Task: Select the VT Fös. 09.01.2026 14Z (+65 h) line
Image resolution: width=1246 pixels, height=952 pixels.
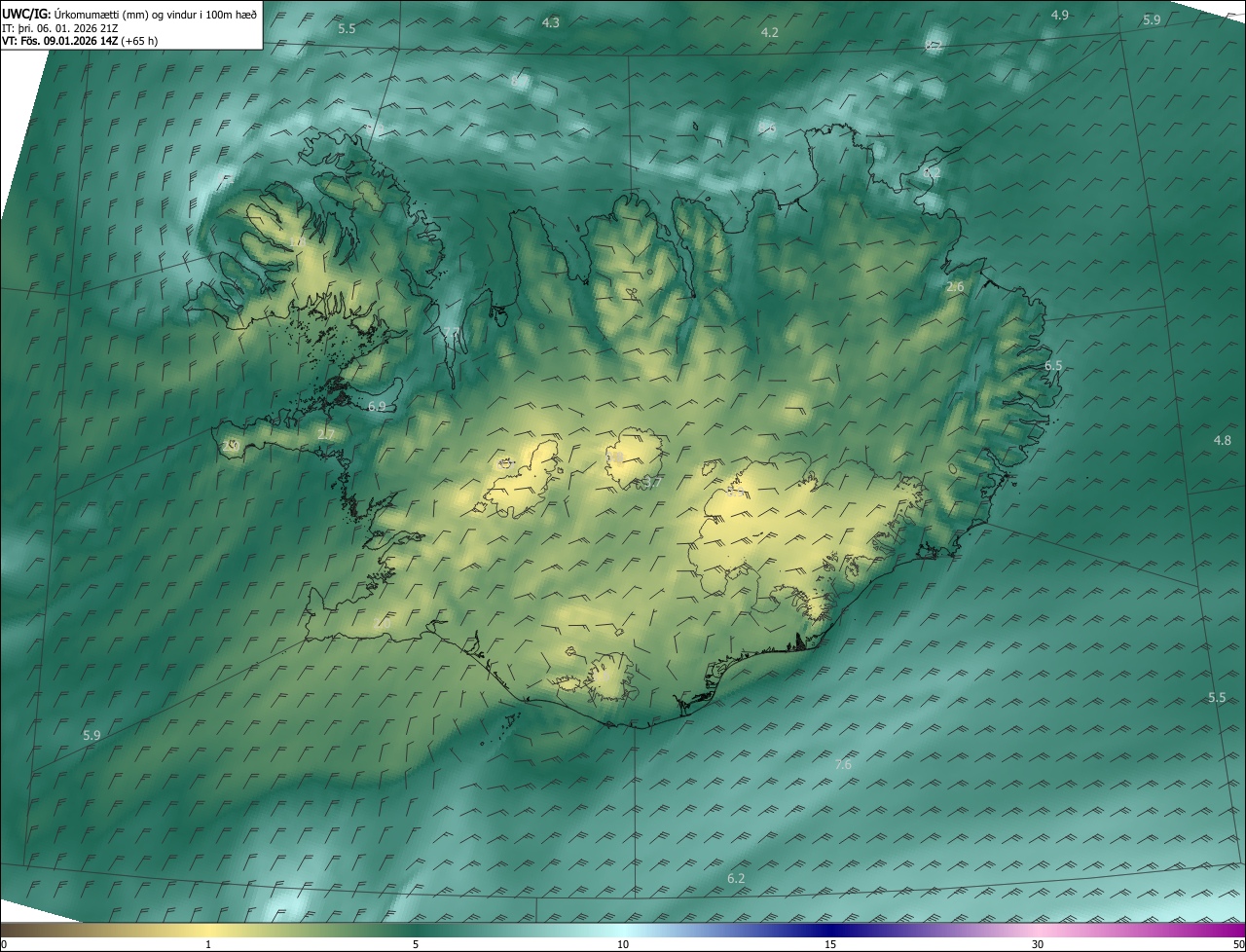Action: pyautogui.click(x=80, y=41)
